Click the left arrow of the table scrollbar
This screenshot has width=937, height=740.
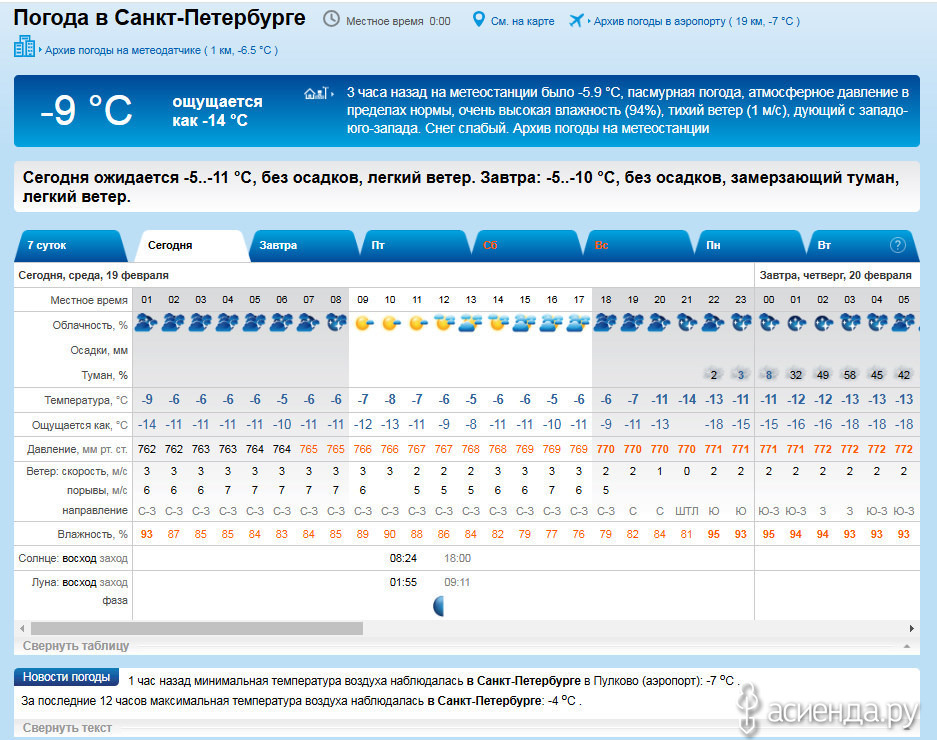click(x=22, y=628)
